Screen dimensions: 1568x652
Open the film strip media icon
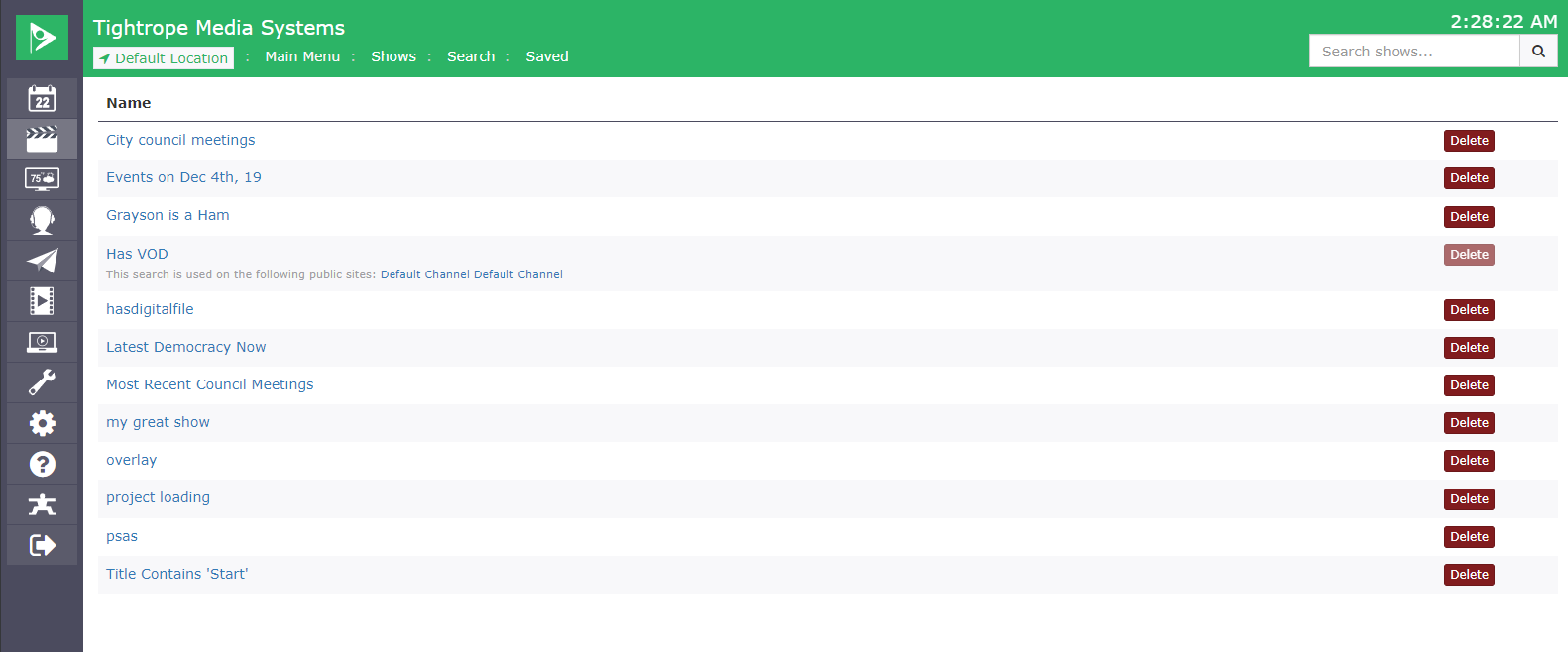(x=42, y=301)
